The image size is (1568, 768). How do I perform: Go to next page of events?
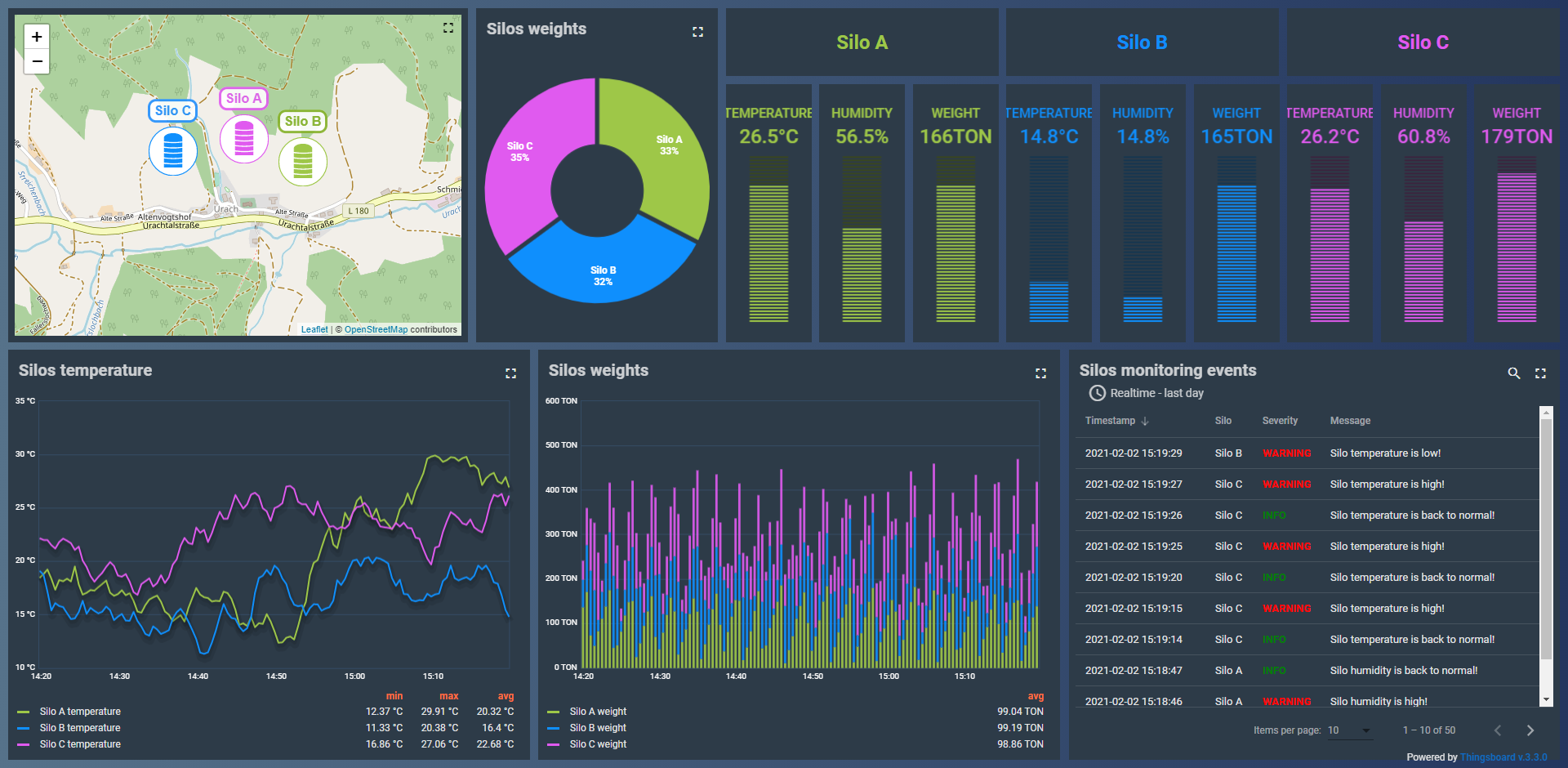[x=1530, y=730]
